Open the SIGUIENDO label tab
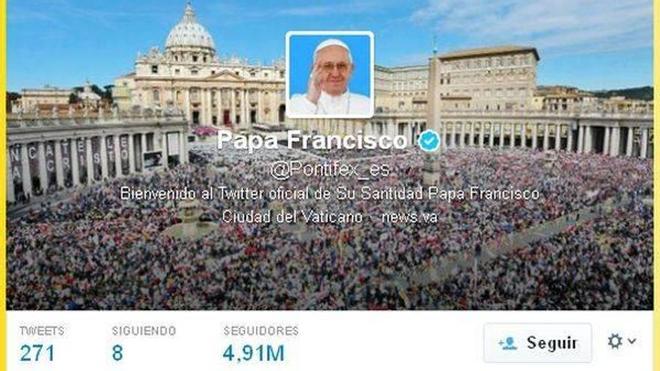This screenshot has height=371, width=660. coord(144,331)
